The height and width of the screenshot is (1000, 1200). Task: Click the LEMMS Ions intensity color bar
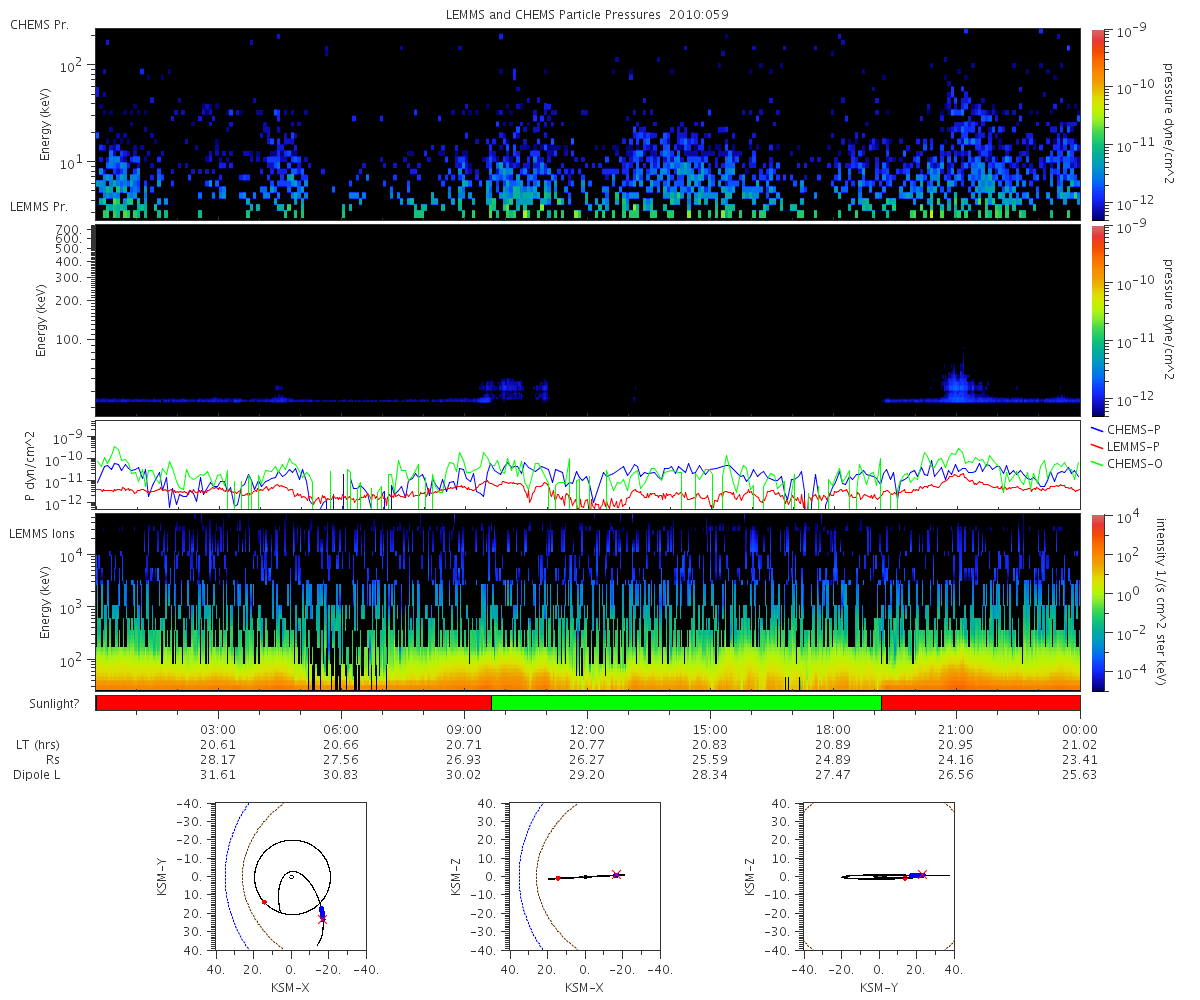[x=1097, y=602]
